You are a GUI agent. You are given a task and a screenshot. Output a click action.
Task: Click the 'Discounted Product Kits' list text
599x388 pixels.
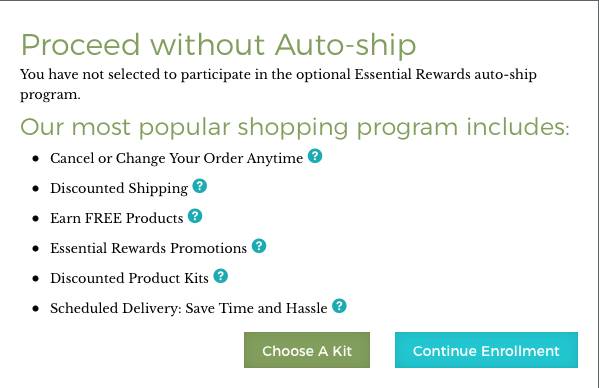coord(129,278)
